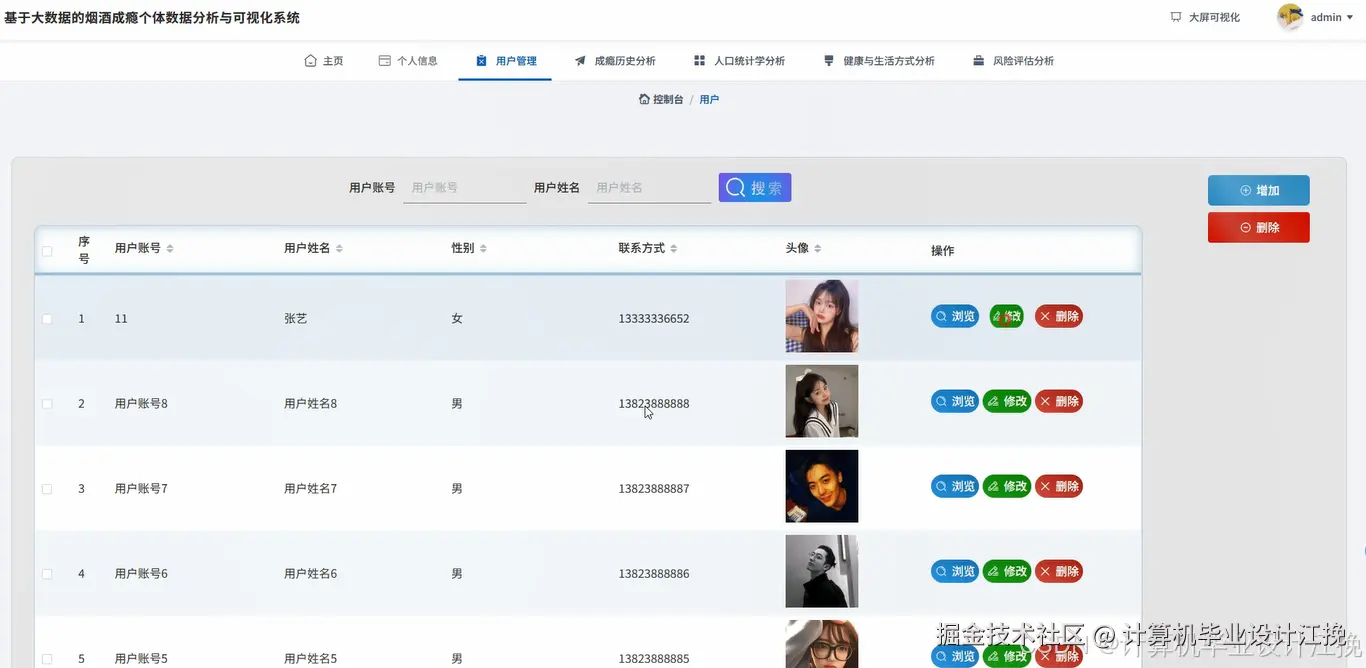Screen dimensions: 1366x668
Task: Open avatar thumbnail of 张艺
Action: [822, 316]
